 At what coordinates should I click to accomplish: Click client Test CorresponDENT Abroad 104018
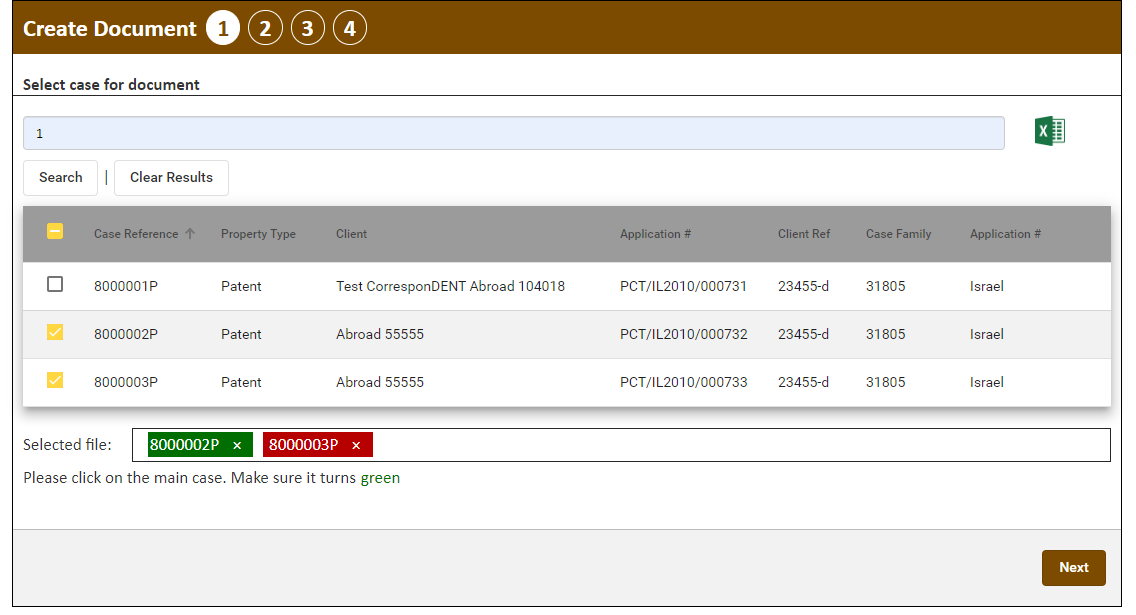pyautogui.click(x=451, y=286)
